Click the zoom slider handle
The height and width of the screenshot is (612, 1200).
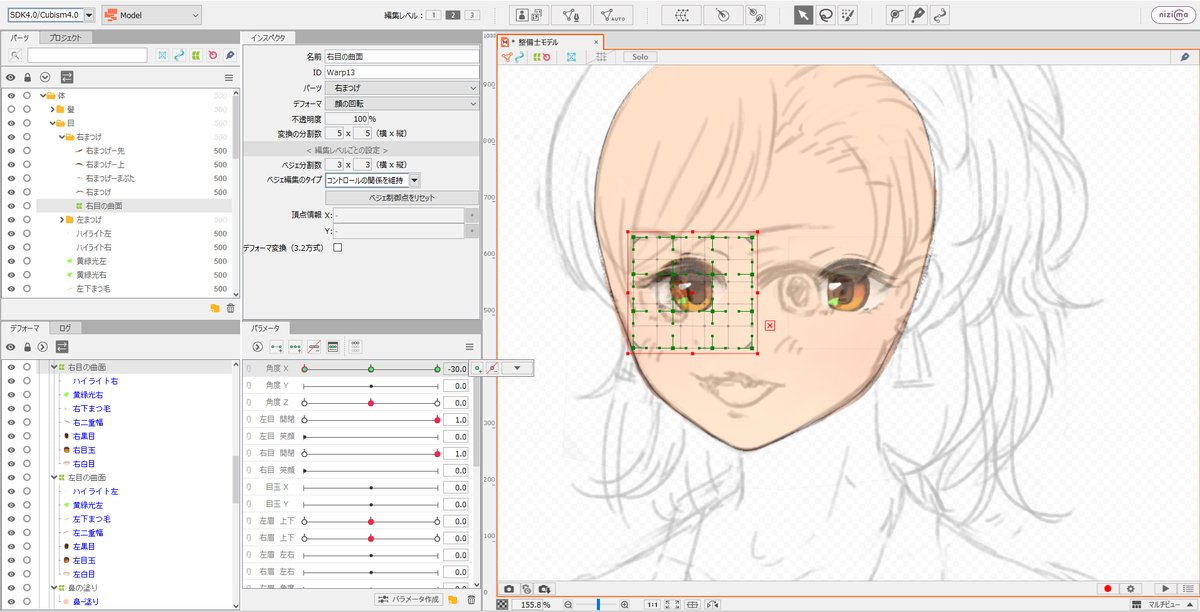[x=599, y=605]
